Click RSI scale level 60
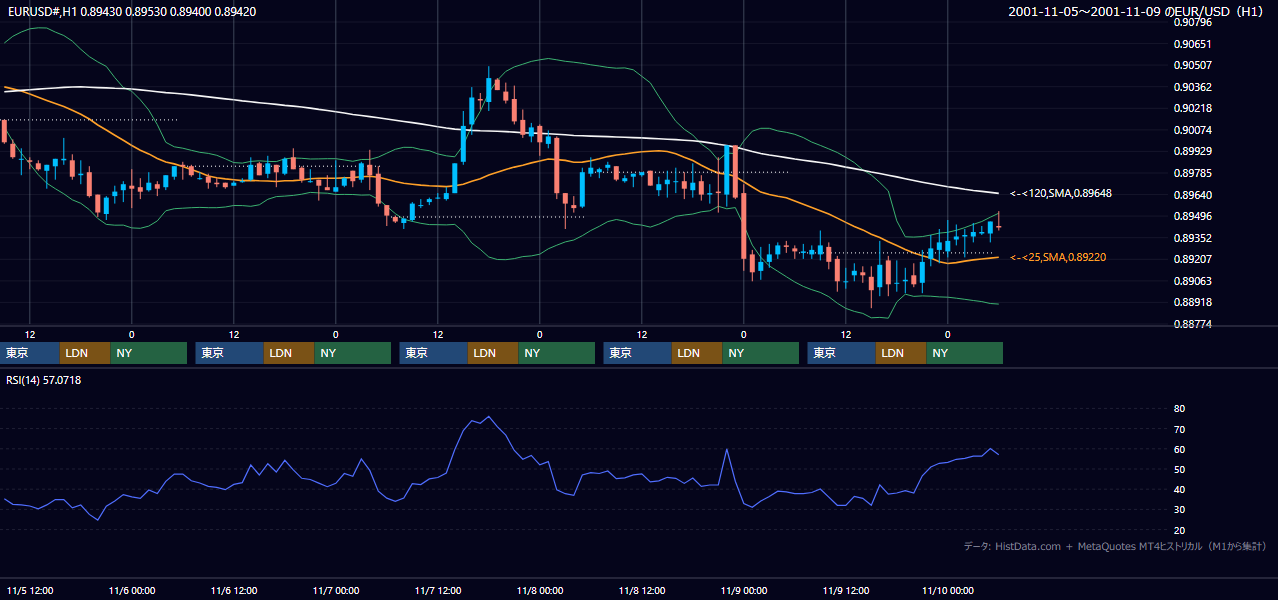 (1179, 449)
